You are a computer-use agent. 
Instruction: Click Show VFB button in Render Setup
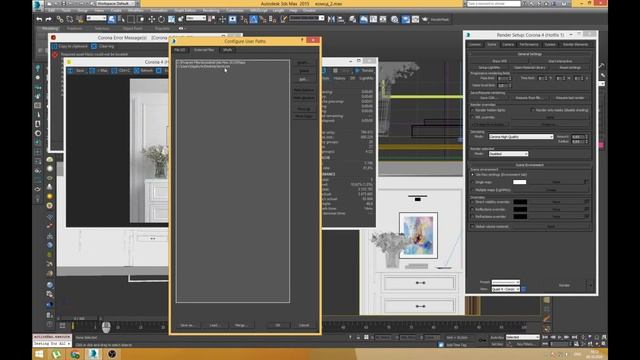point(499,61)
